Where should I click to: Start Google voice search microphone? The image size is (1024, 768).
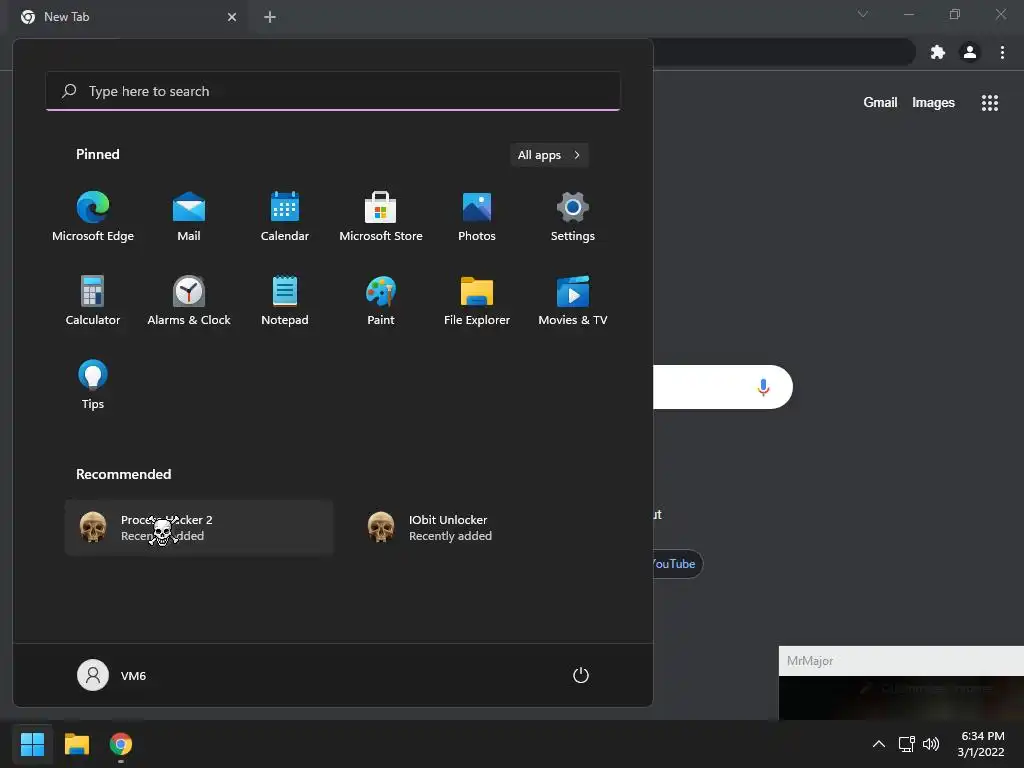pos(763,387)
